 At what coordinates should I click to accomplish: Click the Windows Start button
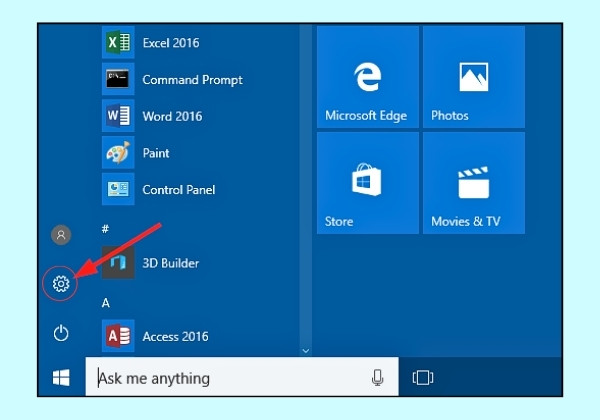(61, 378)
